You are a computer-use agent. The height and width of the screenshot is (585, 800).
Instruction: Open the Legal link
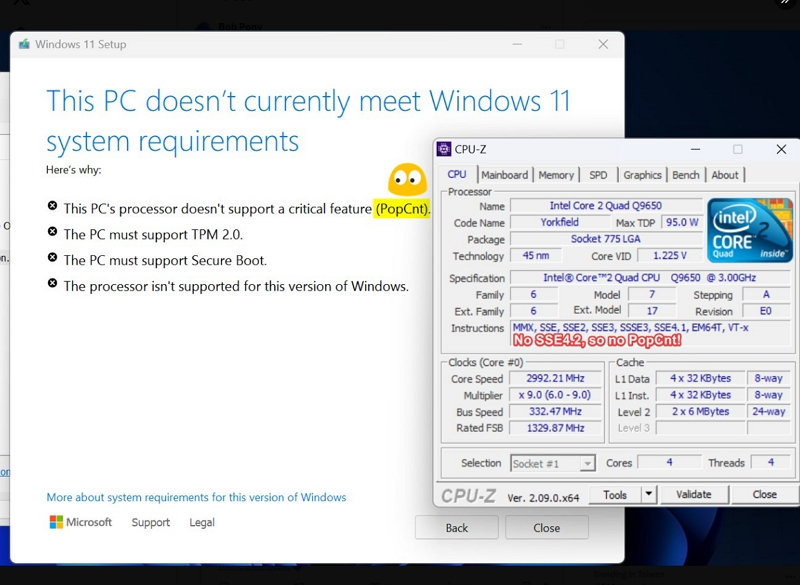pyautogui.click(x=202, y=522)
